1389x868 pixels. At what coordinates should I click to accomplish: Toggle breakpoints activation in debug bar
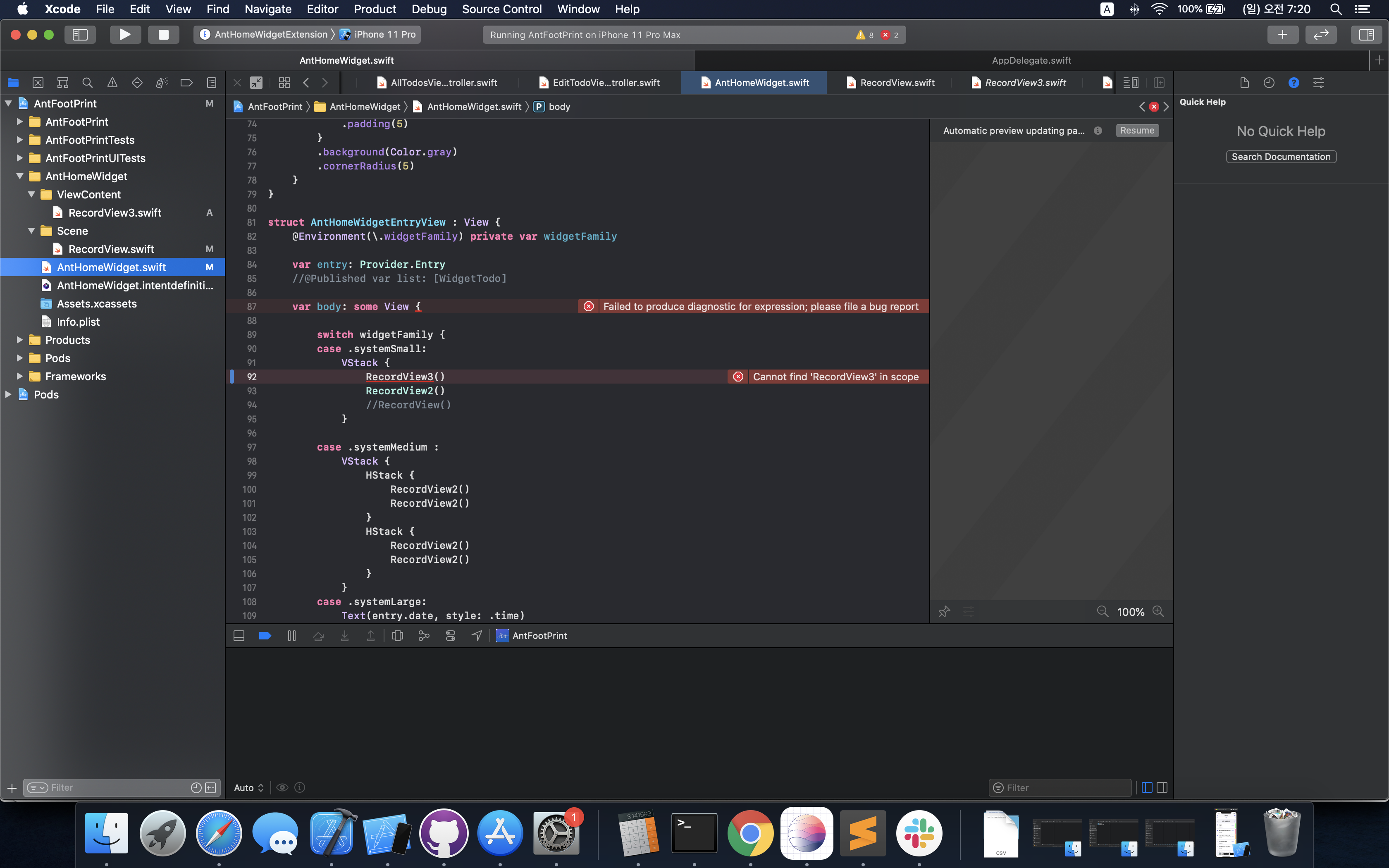265,636
